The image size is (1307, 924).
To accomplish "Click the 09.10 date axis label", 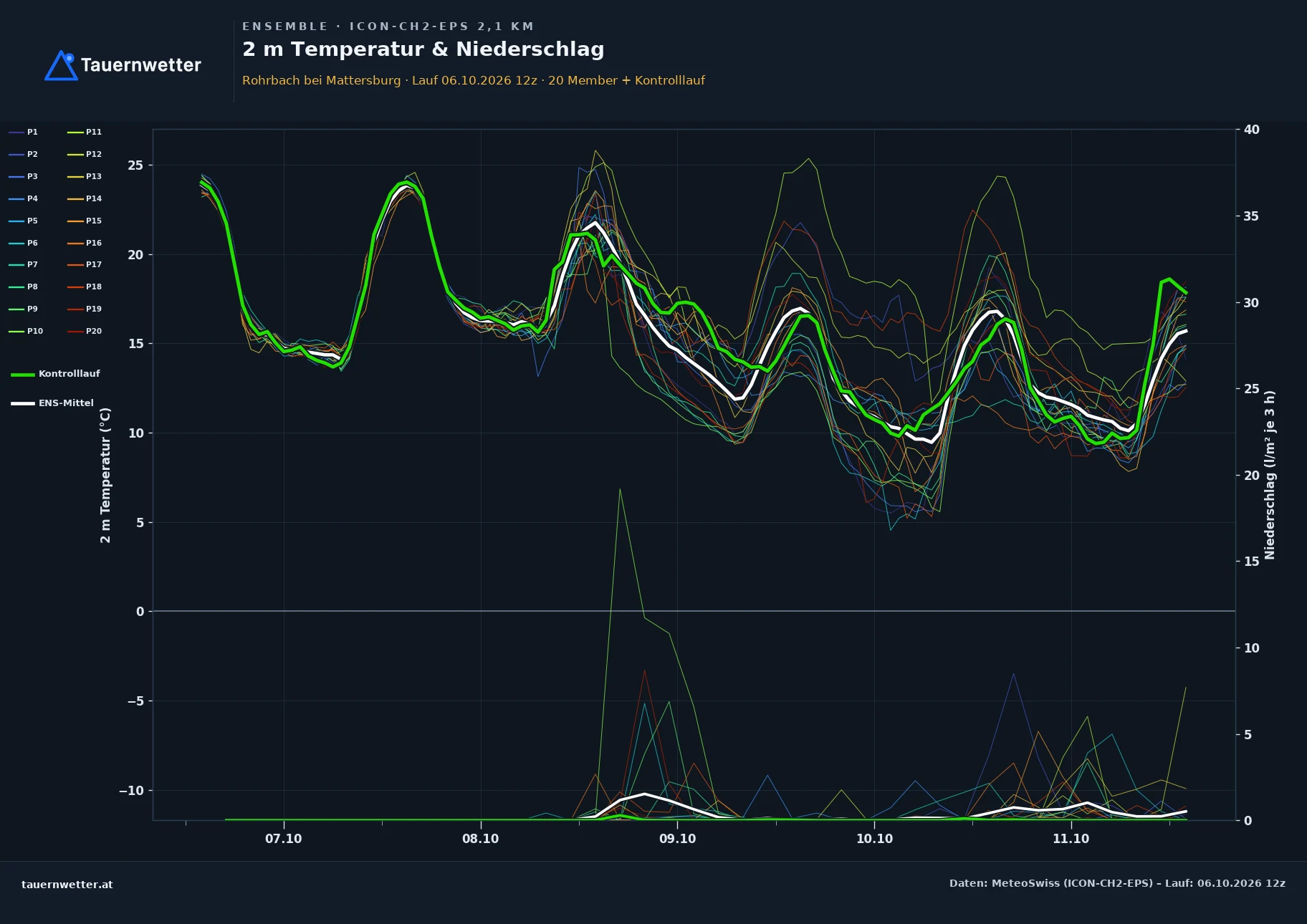I will click(677, 839).
